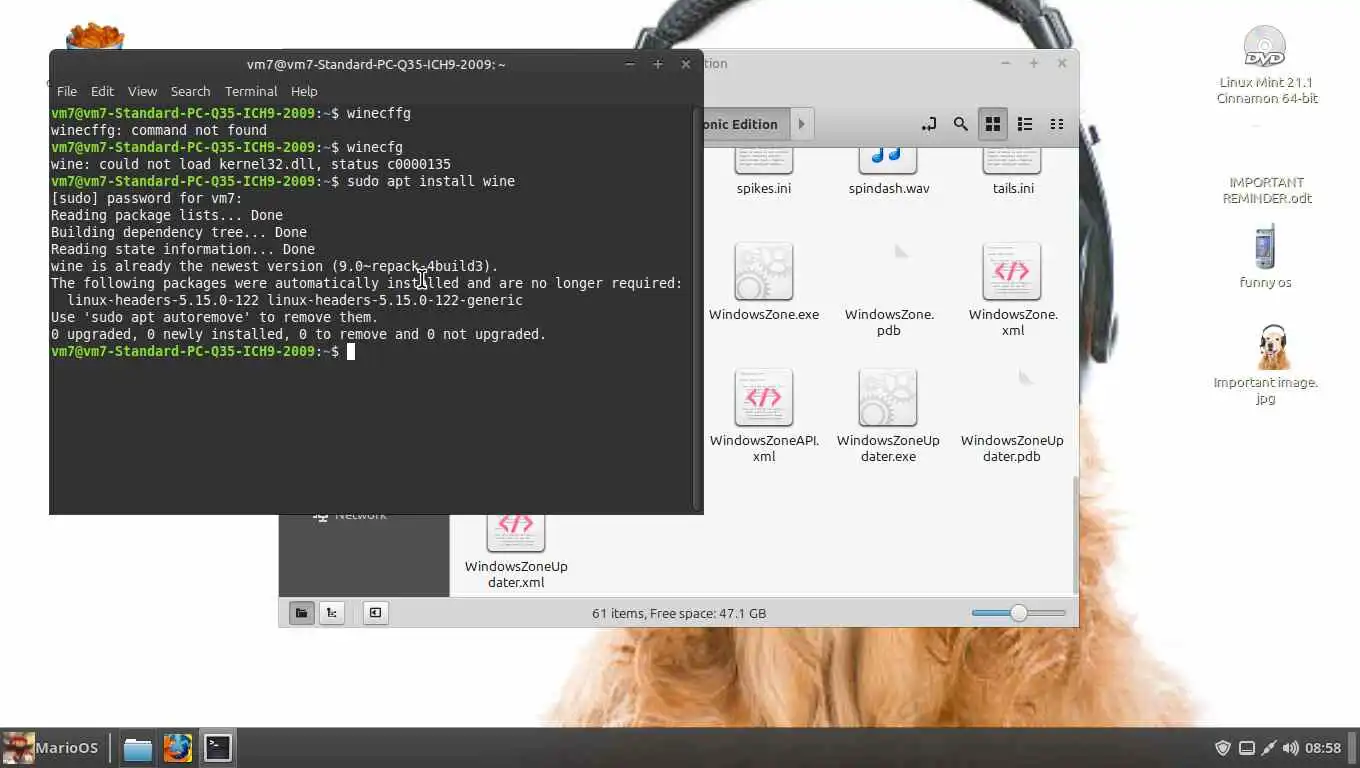Select the 'funny os' desktop icon
Viewport: 1360px width, 768px height.
1265,257
